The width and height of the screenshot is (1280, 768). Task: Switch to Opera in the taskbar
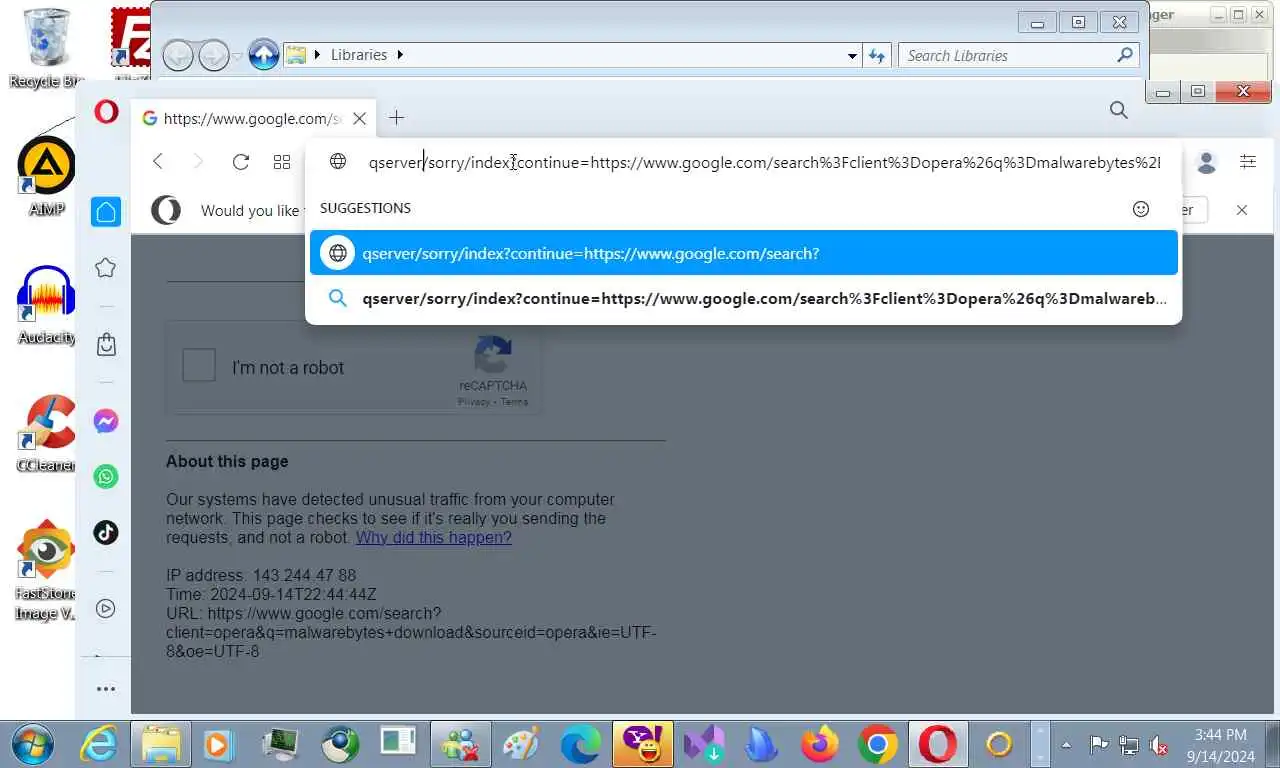point(938,744)
